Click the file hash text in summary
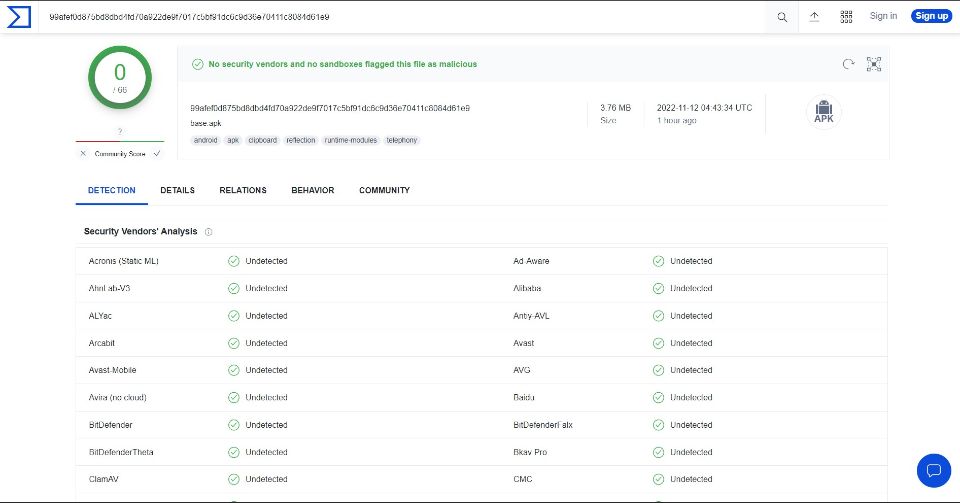Image resolution: width=960 pixels, height=503 pixels. click(330, 108)
